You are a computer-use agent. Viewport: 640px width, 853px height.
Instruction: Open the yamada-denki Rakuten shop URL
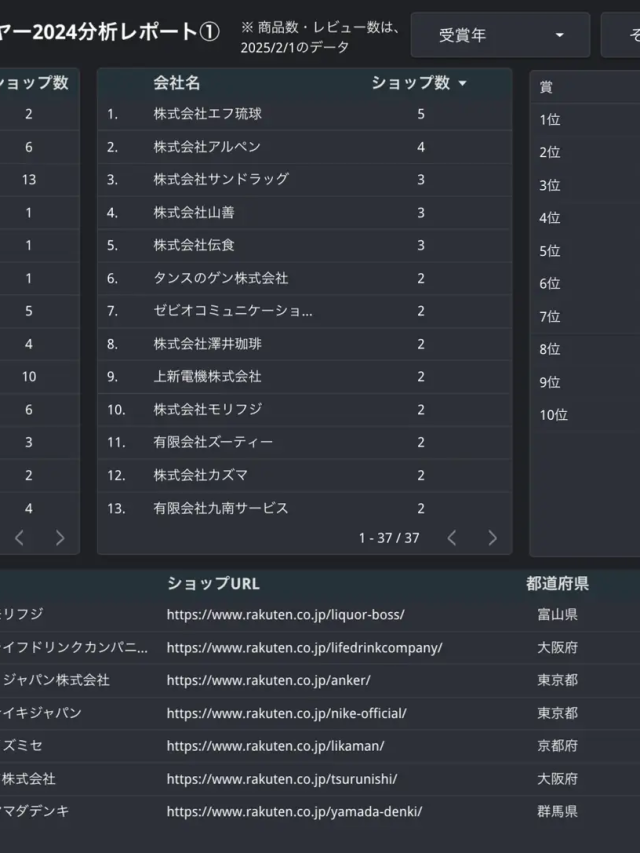coord(294,812)
